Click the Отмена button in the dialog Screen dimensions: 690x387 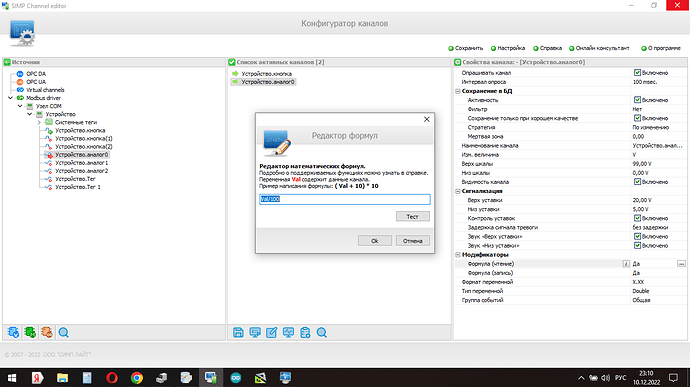point(412,241)
